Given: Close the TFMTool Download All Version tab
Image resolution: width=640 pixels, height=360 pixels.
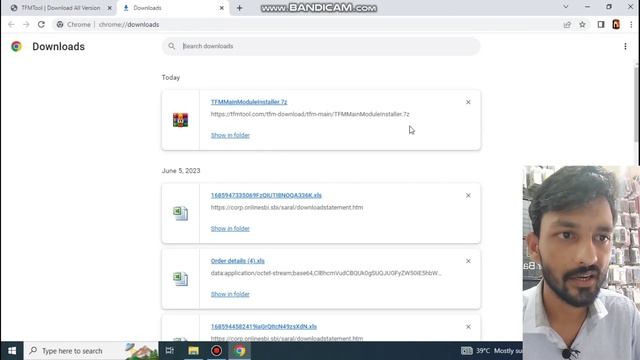Looking at the screenshot, I should (x=109, y=8).
